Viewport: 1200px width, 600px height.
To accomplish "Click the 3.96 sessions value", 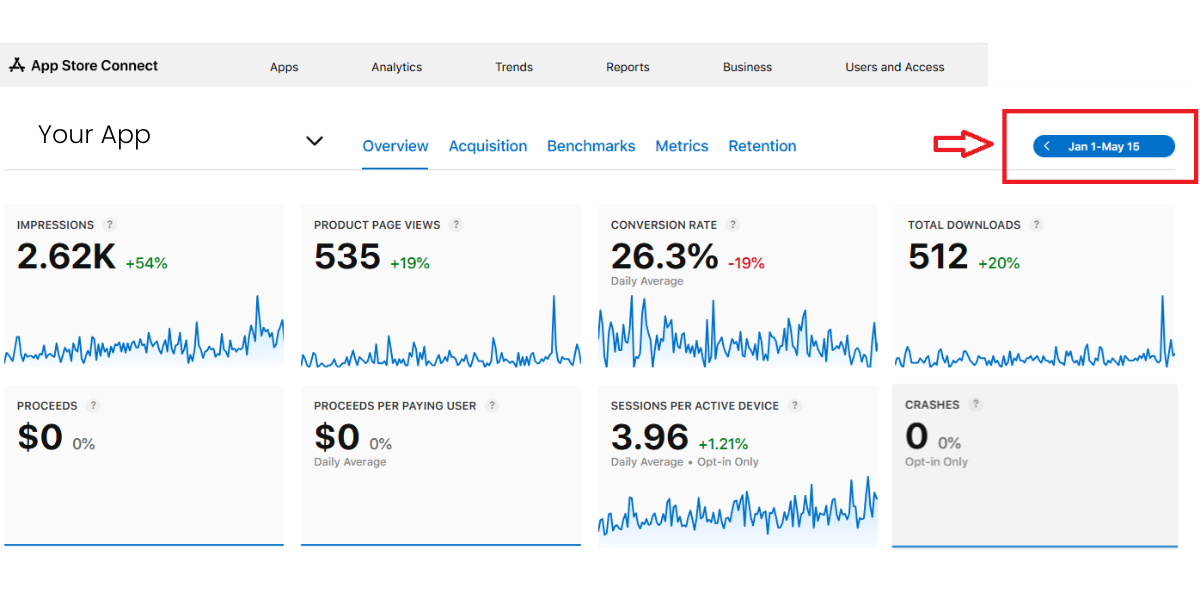I will (x=650, y=438).
